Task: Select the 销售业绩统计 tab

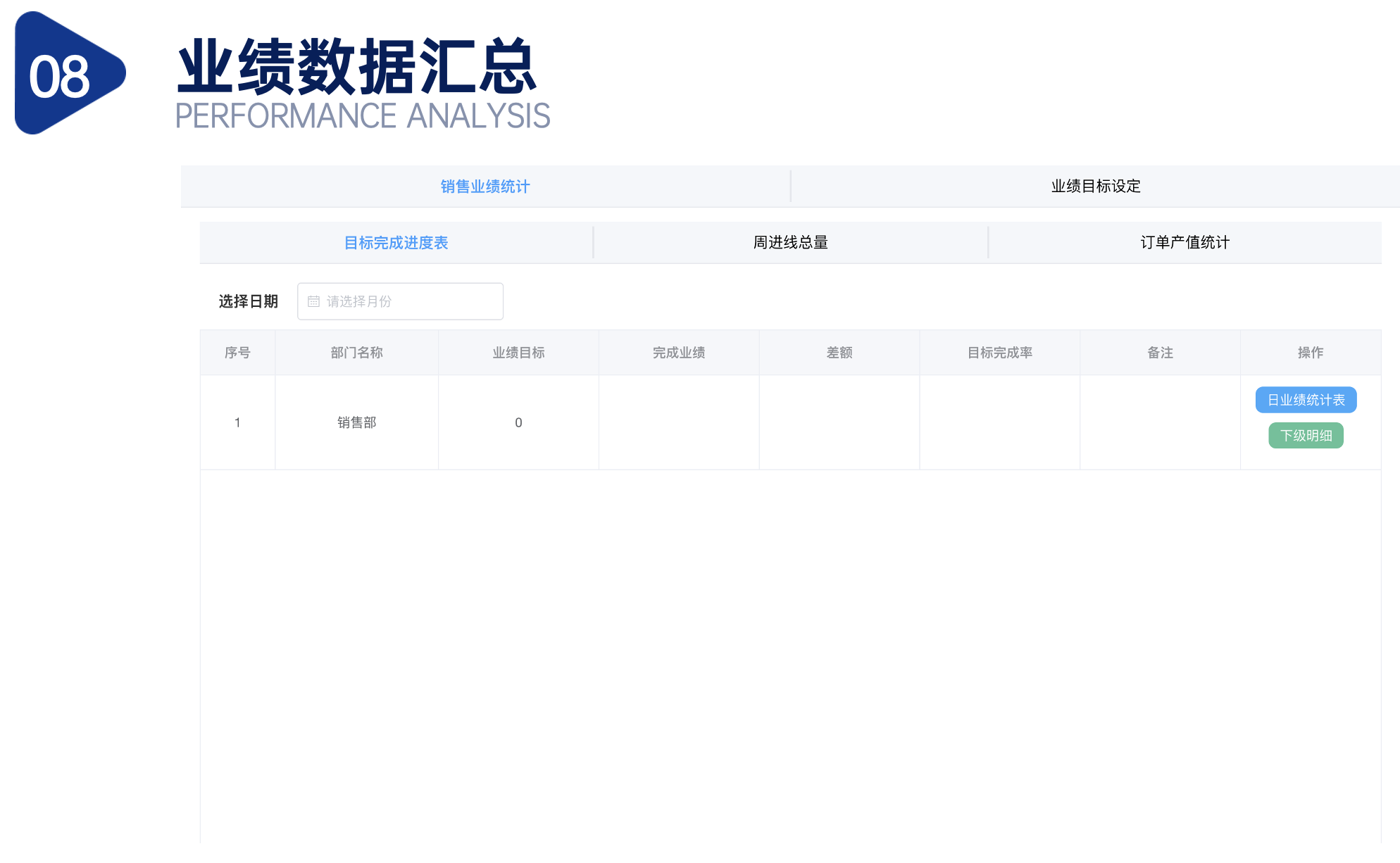Action: [x=485, y=187]
